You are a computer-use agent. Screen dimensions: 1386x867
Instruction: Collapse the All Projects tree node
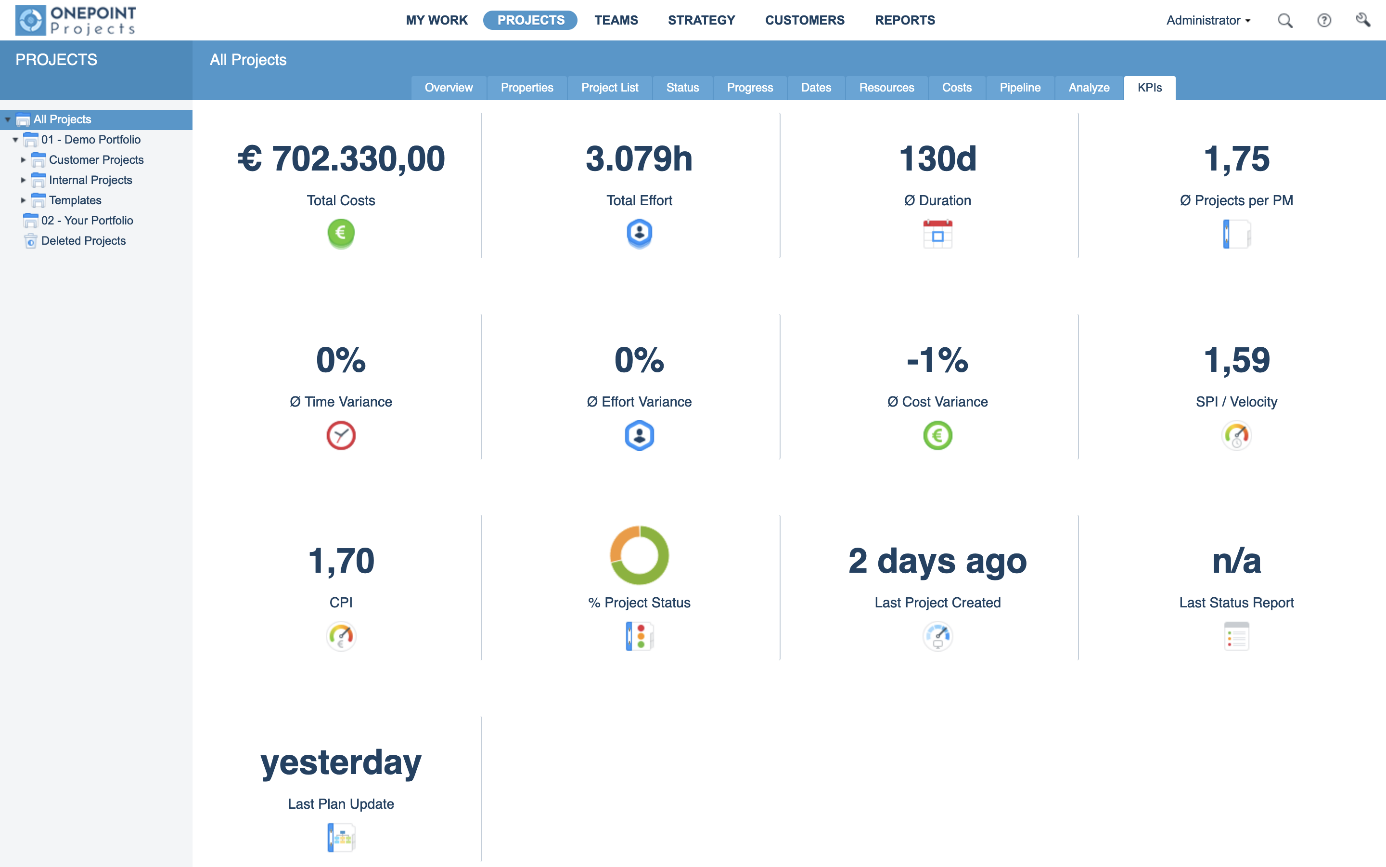(8, 120)
